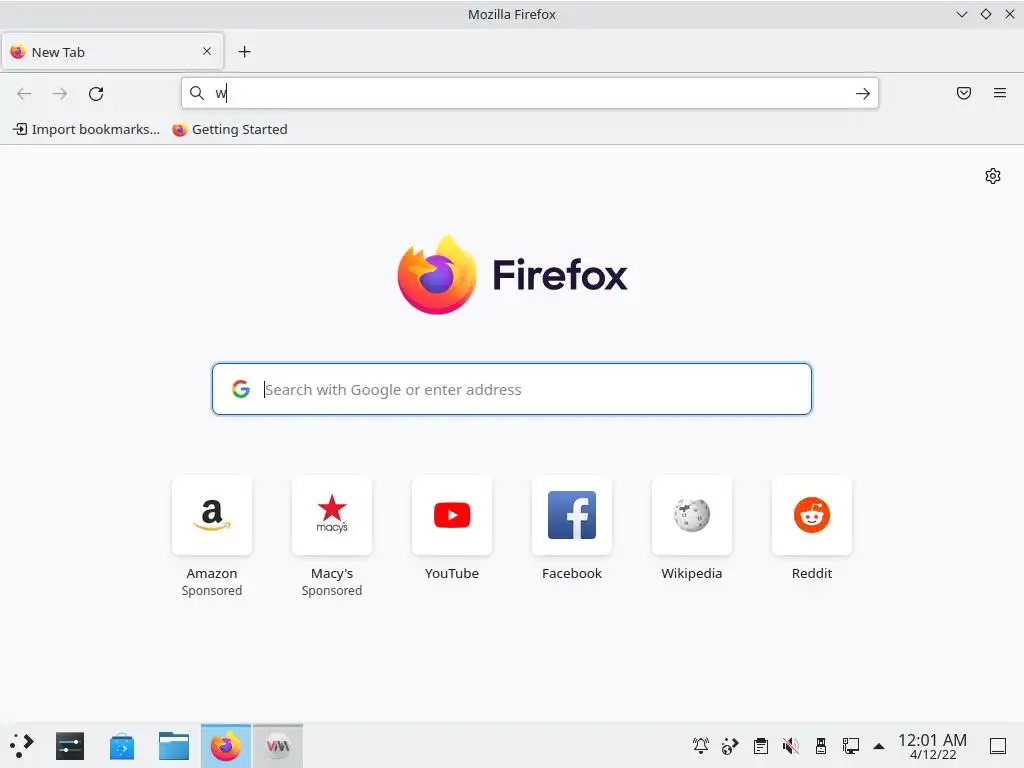The image size is (1024, 768).
Task: Click Import bookmarks in bookmarks toolbar
Action: 86,129
